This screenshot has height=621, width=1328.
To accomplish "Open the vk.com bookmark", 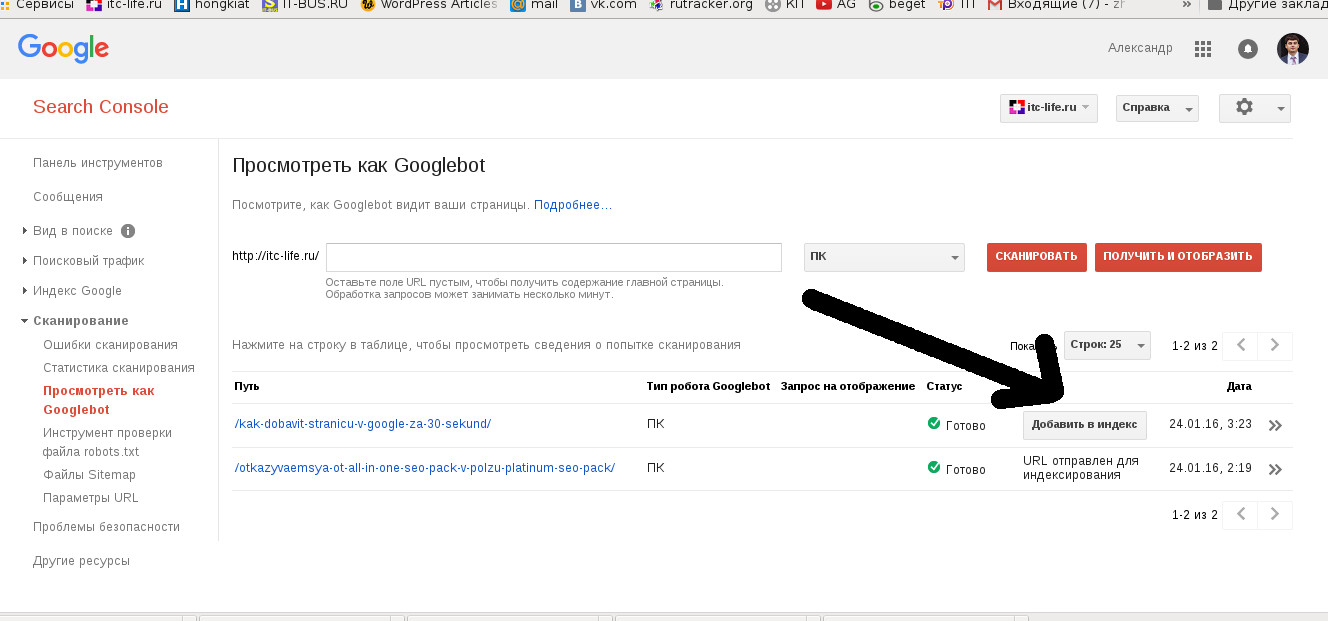I will tap(604, 5).
